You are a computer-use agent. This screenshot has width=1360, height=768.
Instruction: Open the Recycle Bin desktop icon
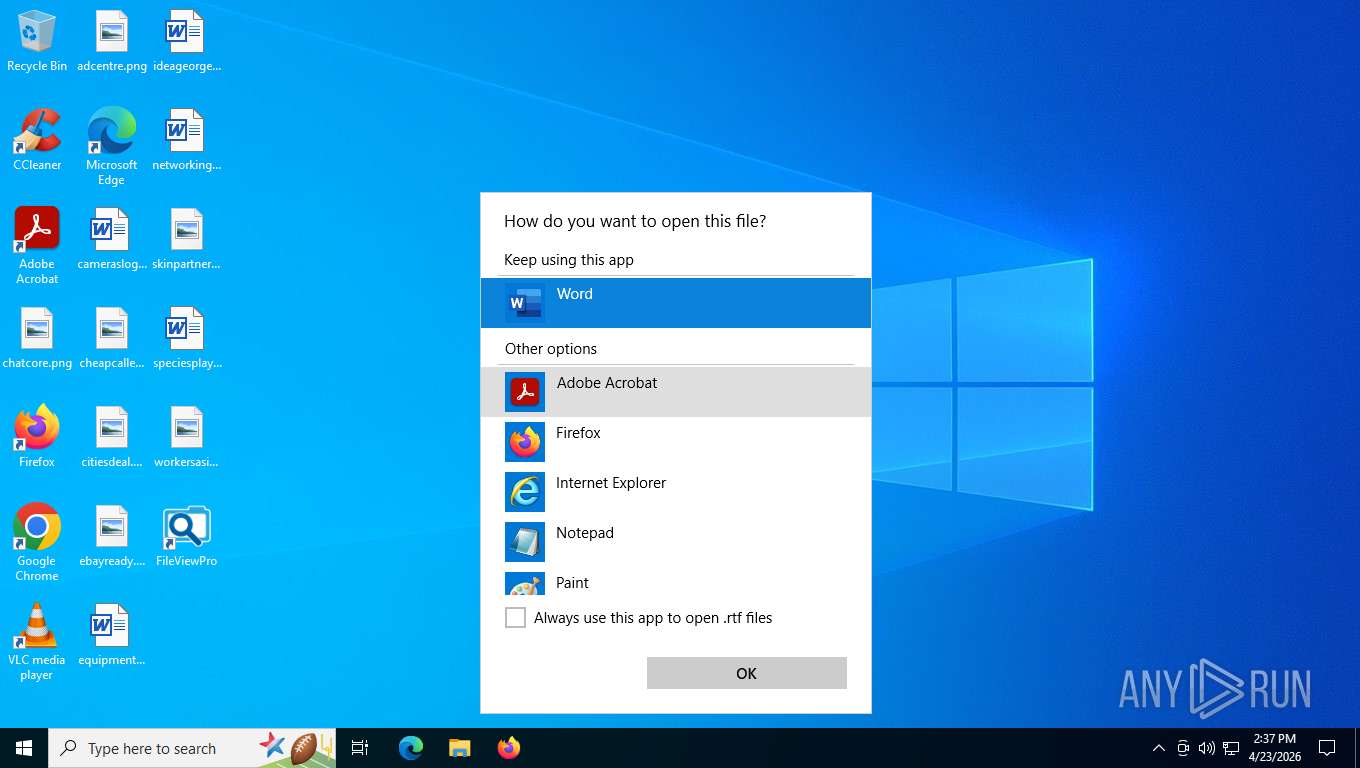(37, 42)
